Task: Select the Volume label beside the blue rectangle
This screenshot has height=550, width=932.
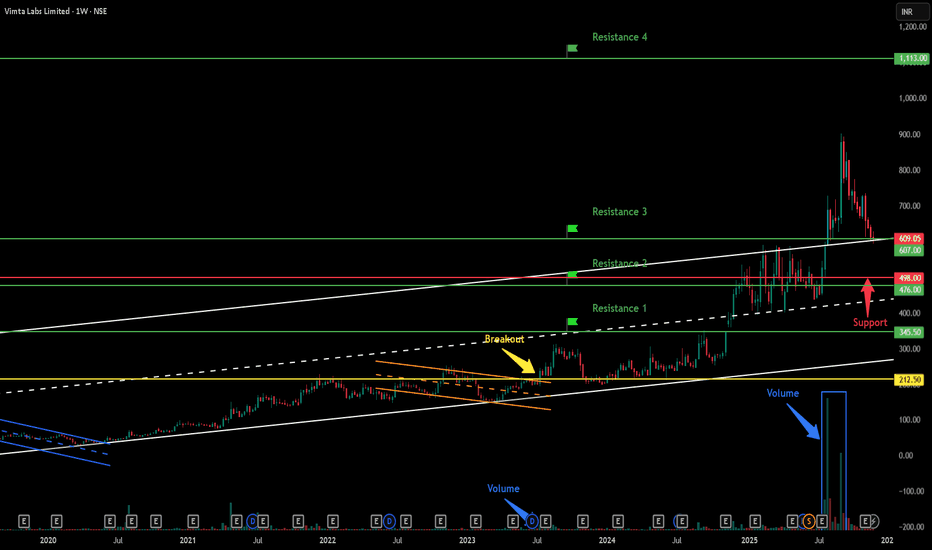Action: coord(782,393)
